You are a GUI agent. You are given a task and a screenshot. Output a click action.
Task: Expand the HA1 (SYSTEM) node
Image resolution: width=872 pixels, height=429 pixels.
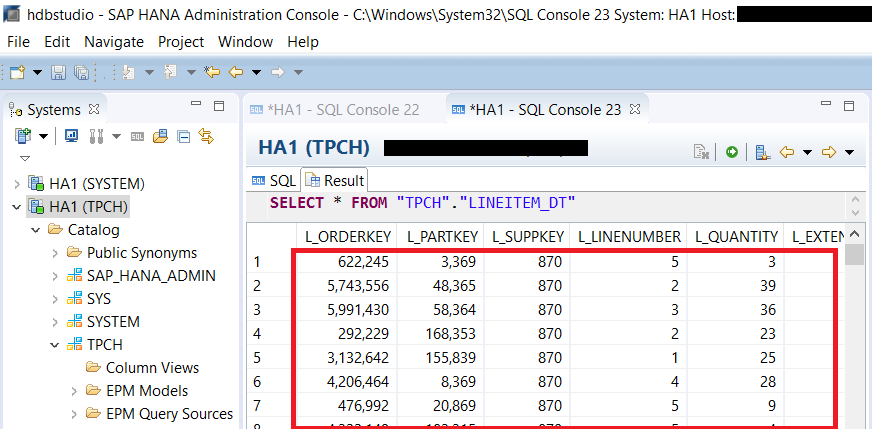click(17, 184)
